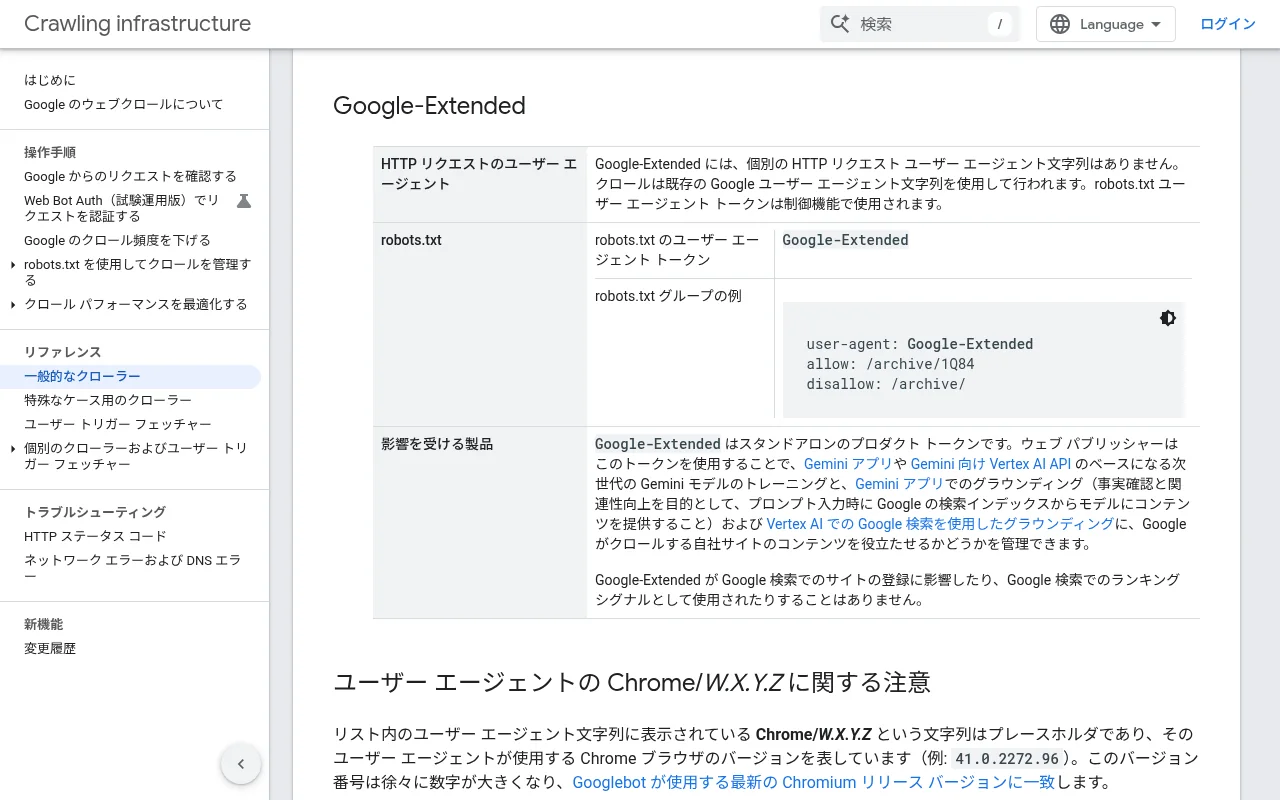
Task: Open the Language dropdown
Action: (1106, 24)
